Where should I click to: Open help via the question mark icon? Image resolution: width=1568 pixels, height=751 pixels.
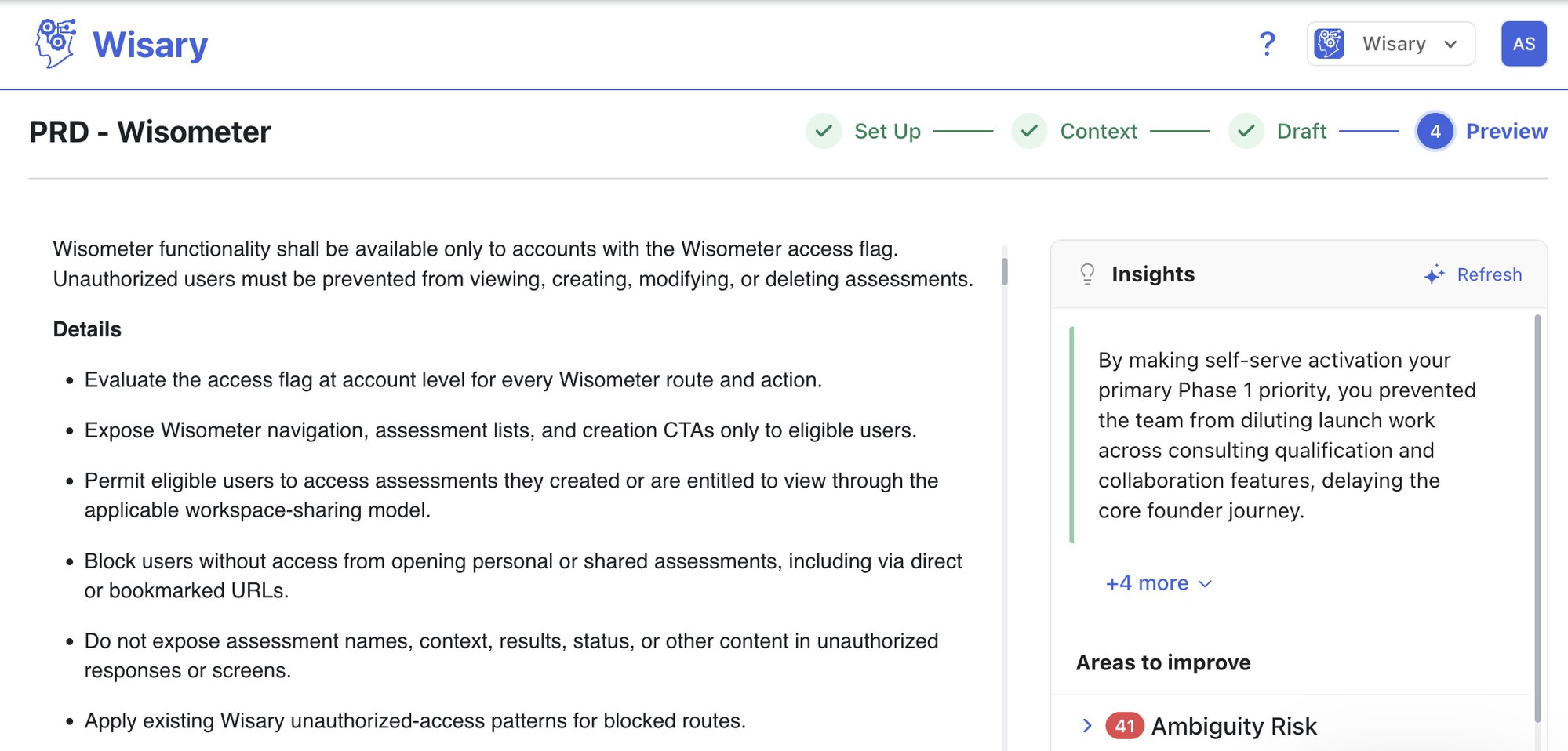1267,44
